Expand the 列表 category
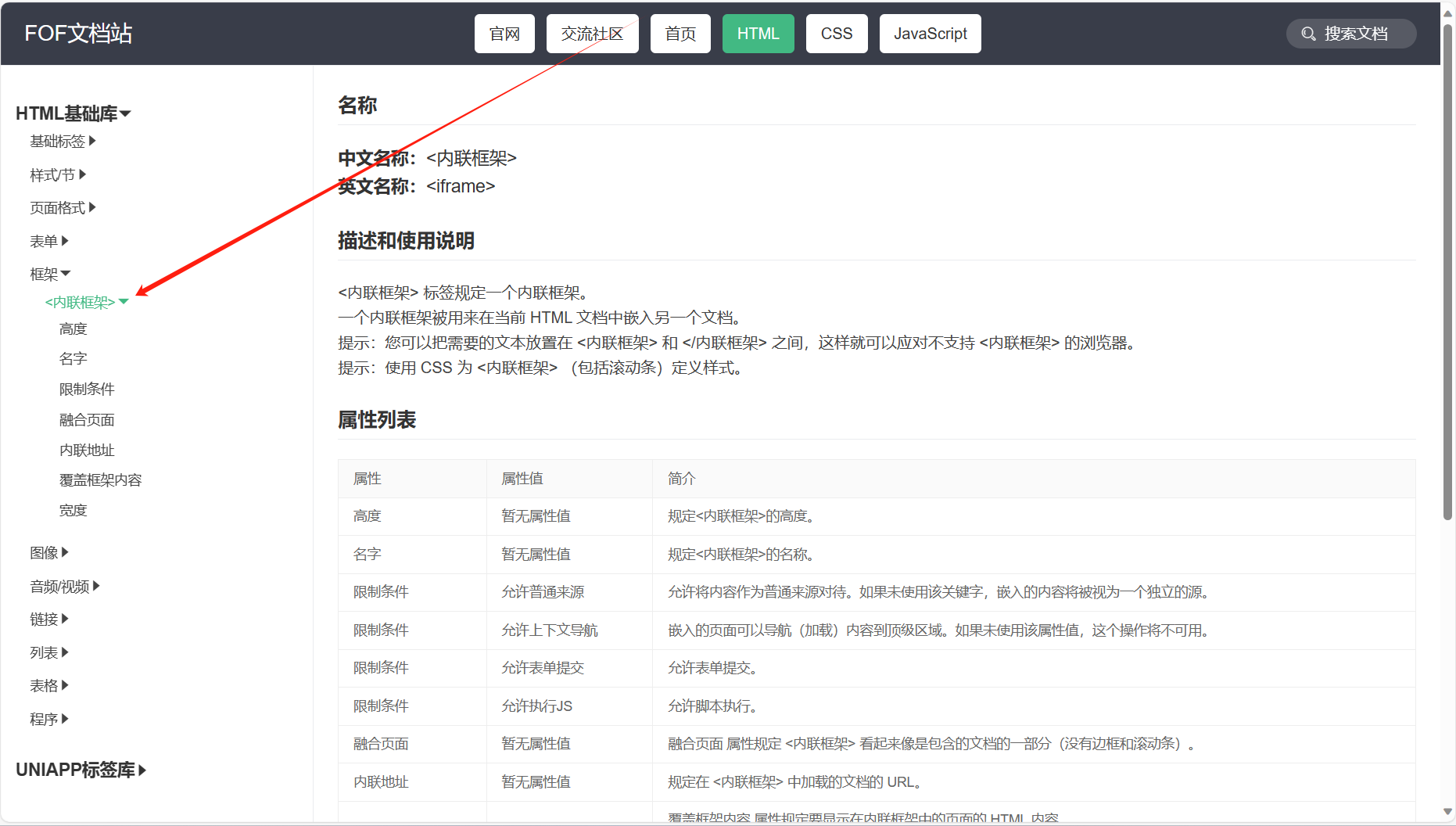The width and height of the screenshot is (1456, 826). (49, 652)
